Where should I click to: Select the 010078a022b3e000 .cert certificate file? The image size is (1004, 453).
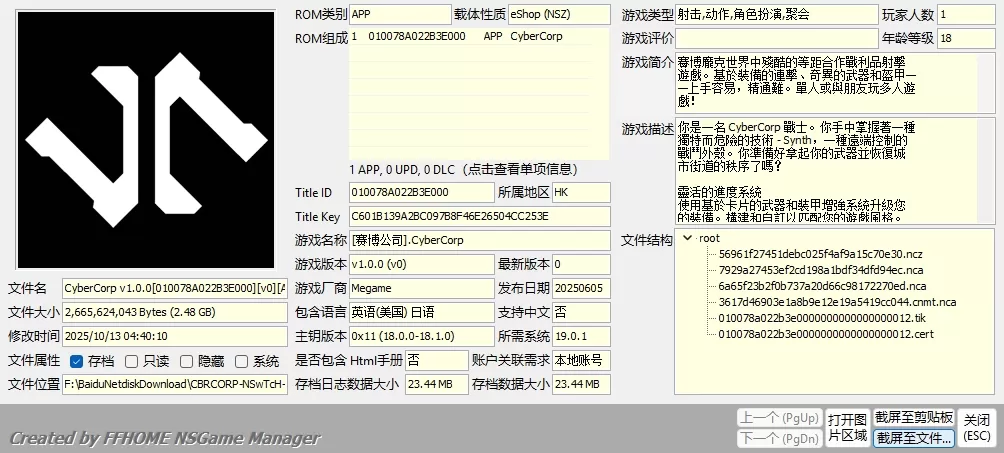(825, 334)
